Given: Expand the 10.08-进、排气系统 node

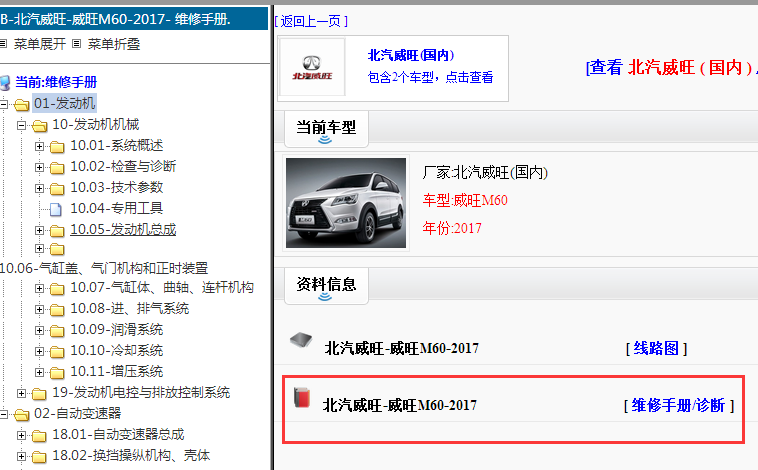Looking at the screenshot, I should tap(40, 309).
